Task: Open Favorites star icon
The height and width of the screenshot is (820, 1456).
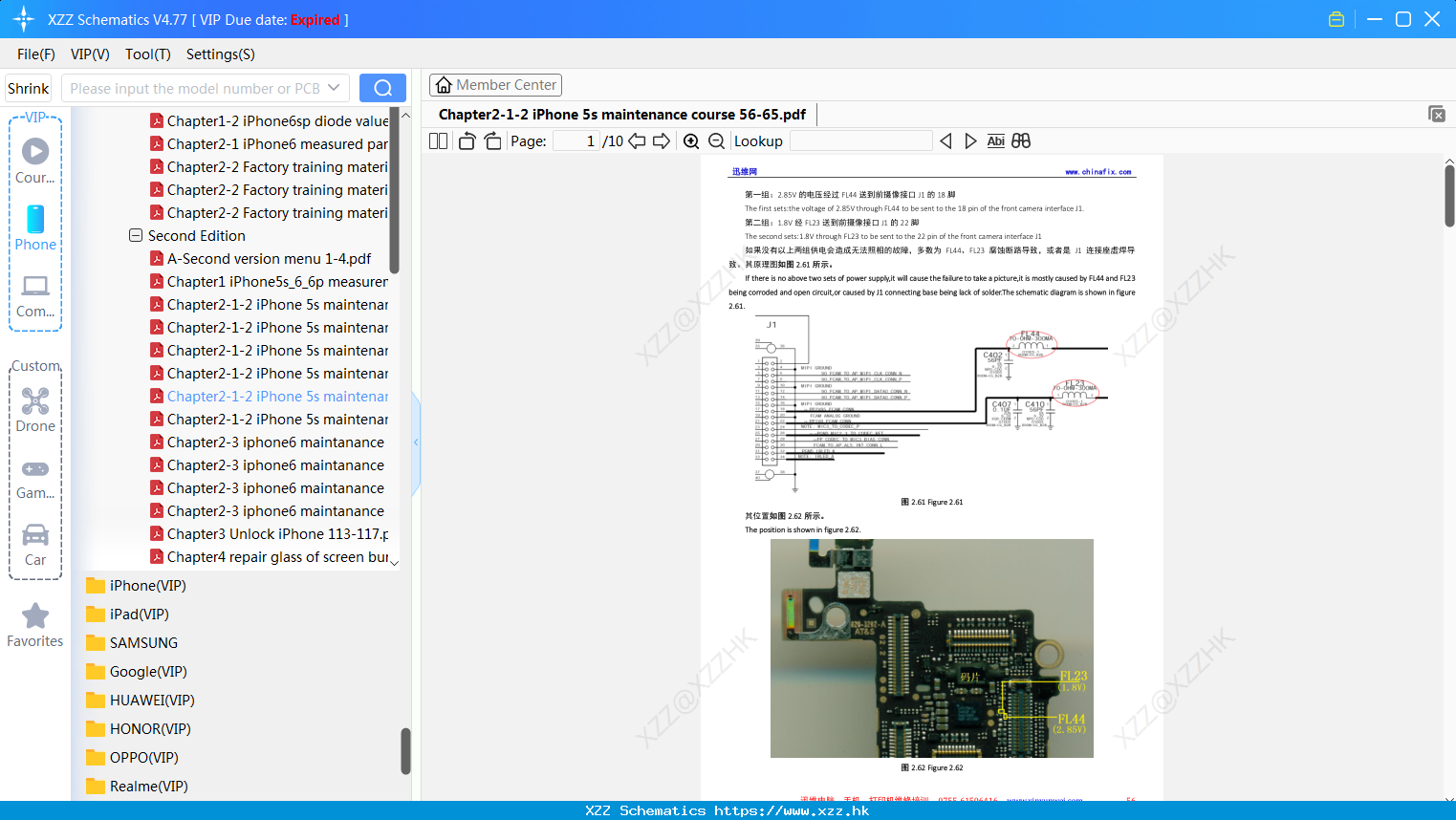Action: coord(35,615)
